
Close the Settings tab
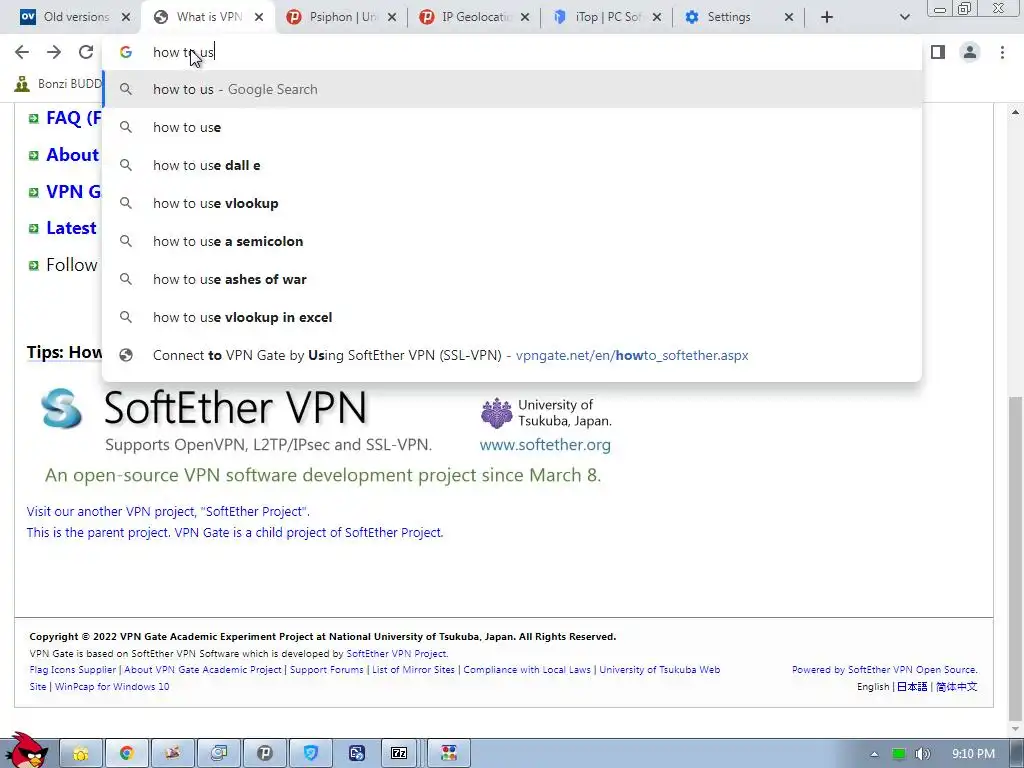pos(789,17)
